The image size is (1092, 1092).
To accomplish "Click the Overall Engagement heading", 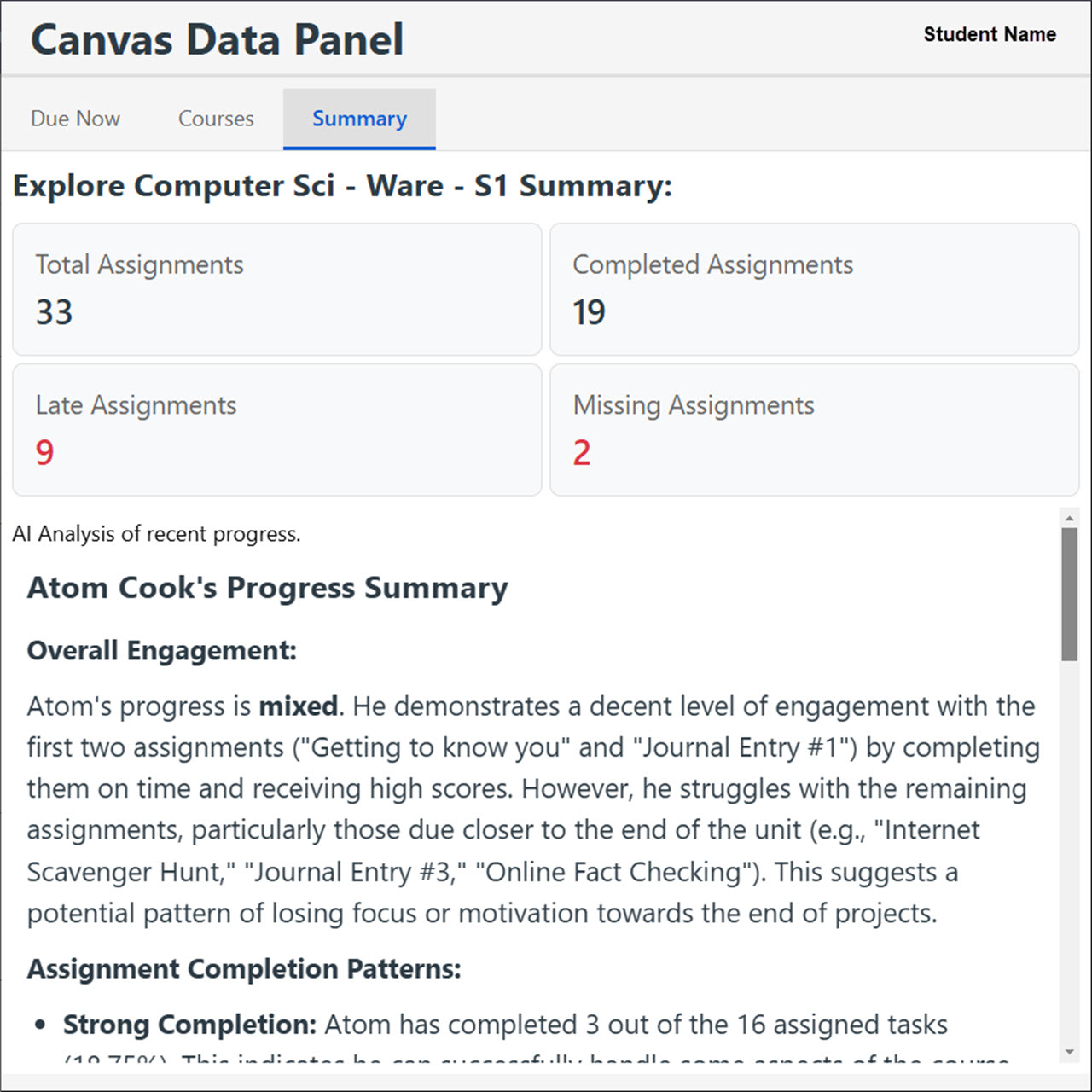I will 161,651.
